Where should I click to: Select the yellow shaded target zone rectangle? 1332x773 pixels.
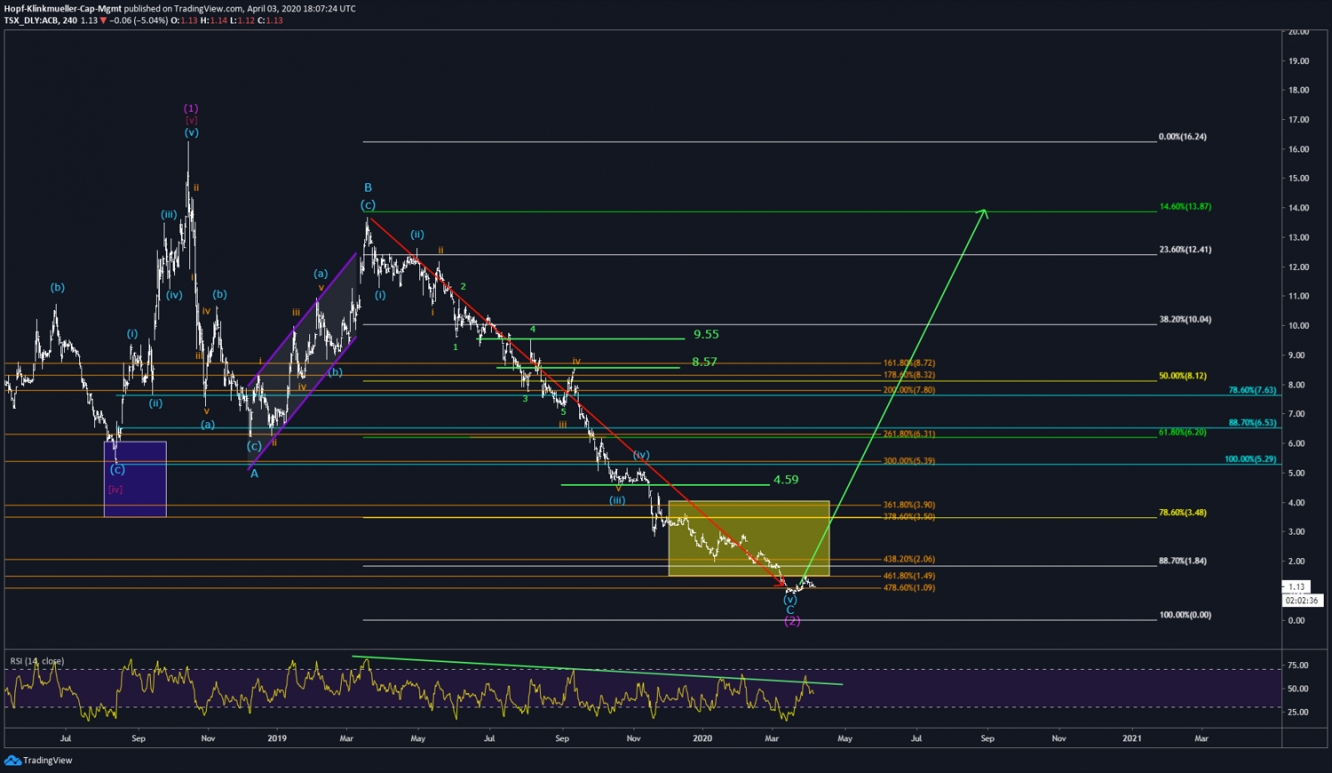click(x=749, y=539)
